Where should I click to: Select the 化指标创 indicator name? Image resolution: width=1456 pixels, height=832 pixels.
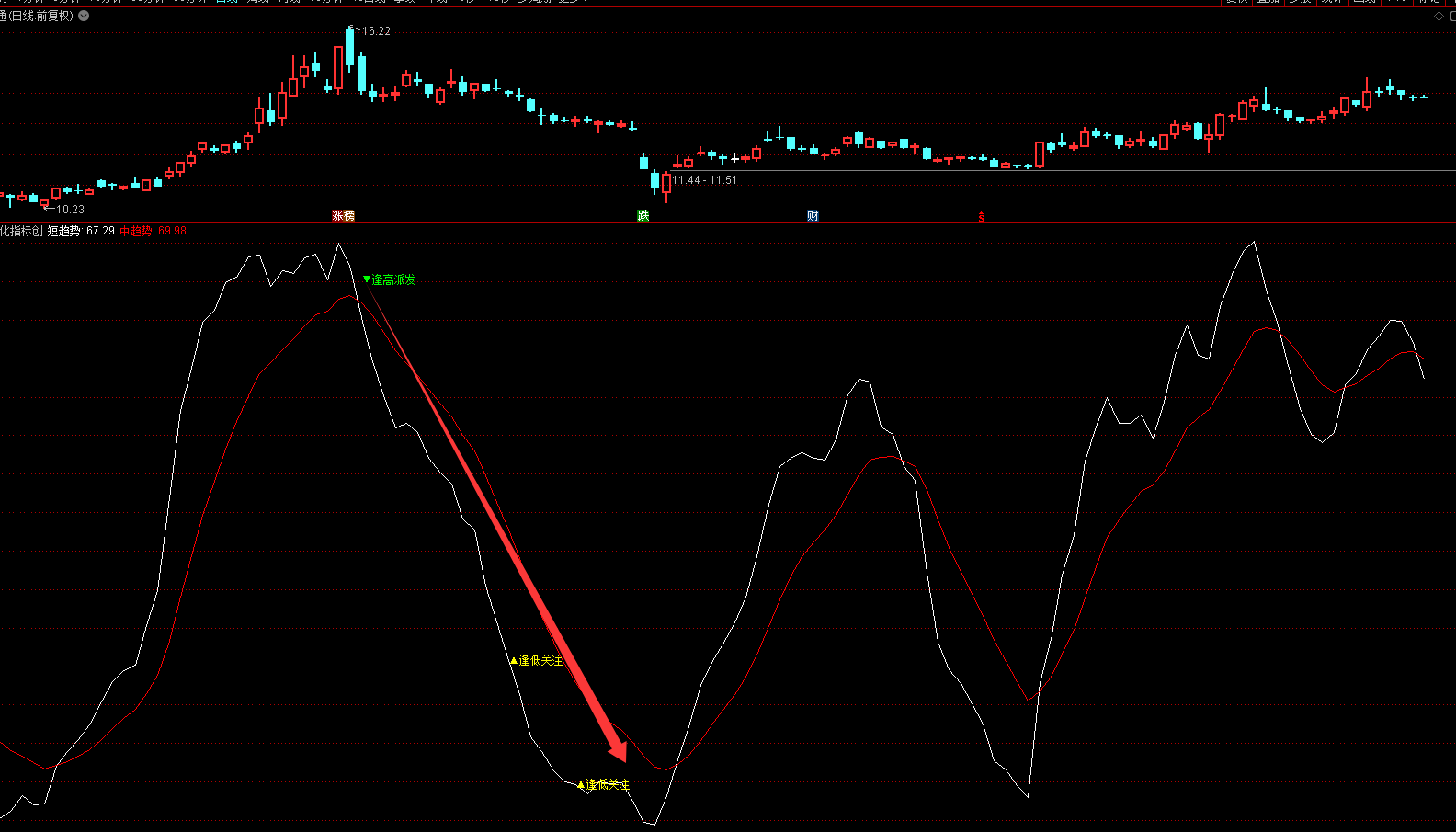coord(20,231)
